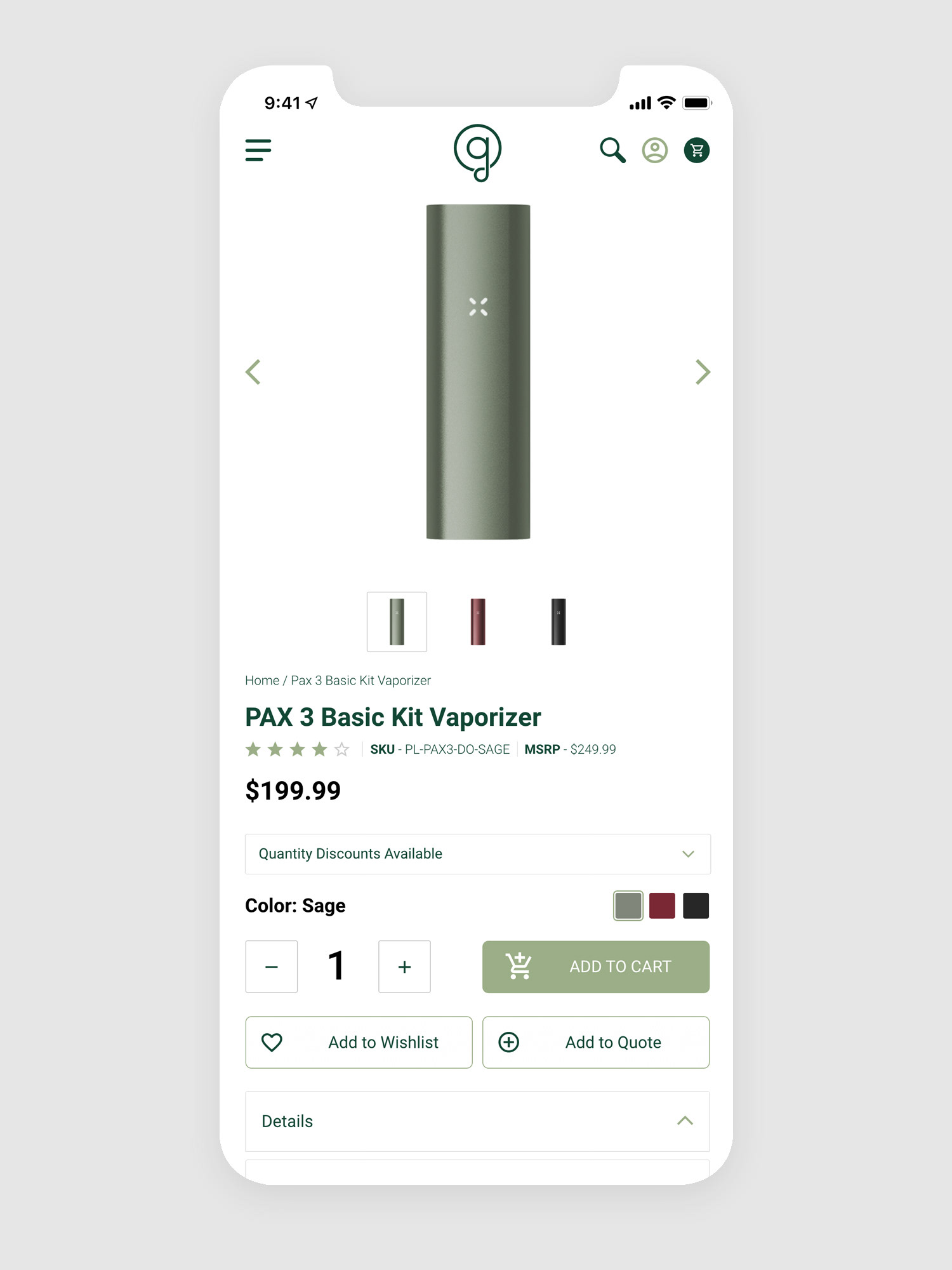Click Add to Quote button
This screenshot has height=1270, width=952.
click(x=596, y=1042)
